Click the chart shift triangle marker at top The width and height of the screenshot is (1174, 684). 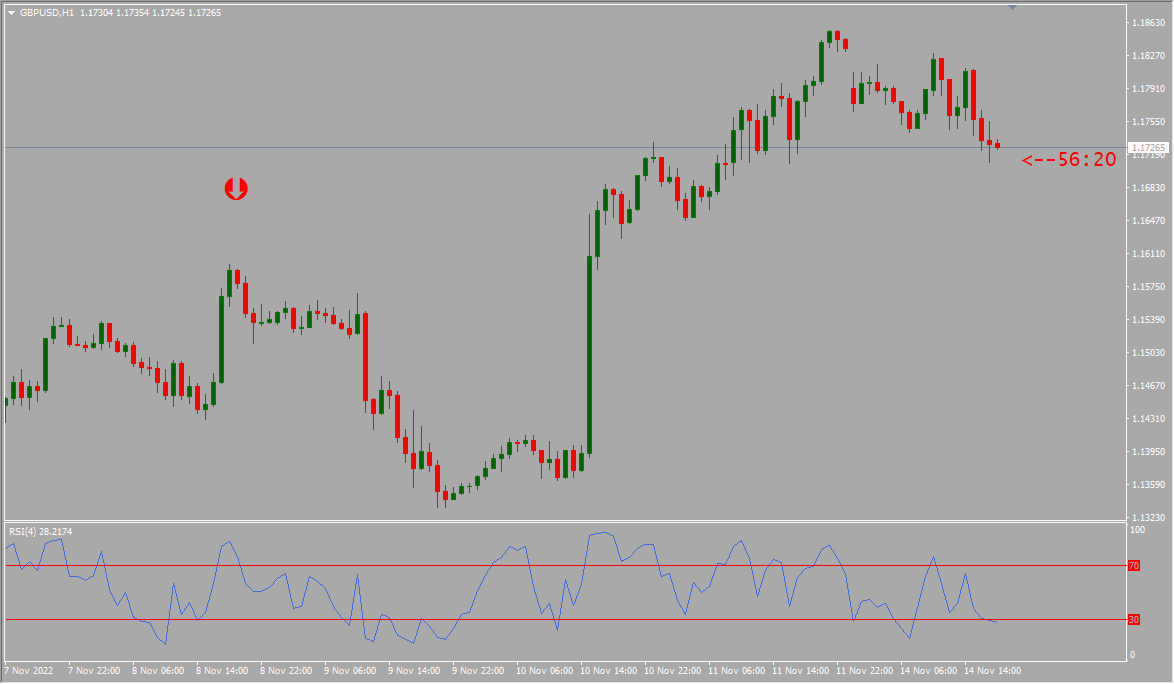point(1012,7)
